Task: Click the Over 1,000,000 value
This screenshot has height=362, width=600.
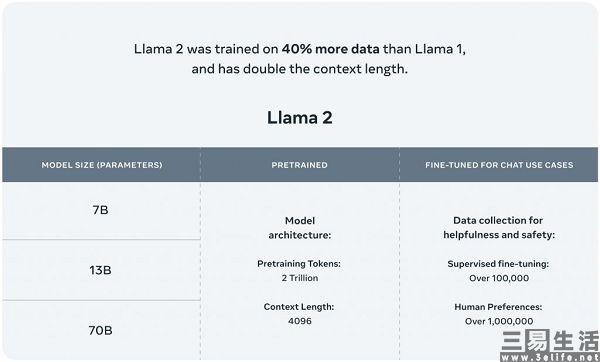Action: [499, 321]
